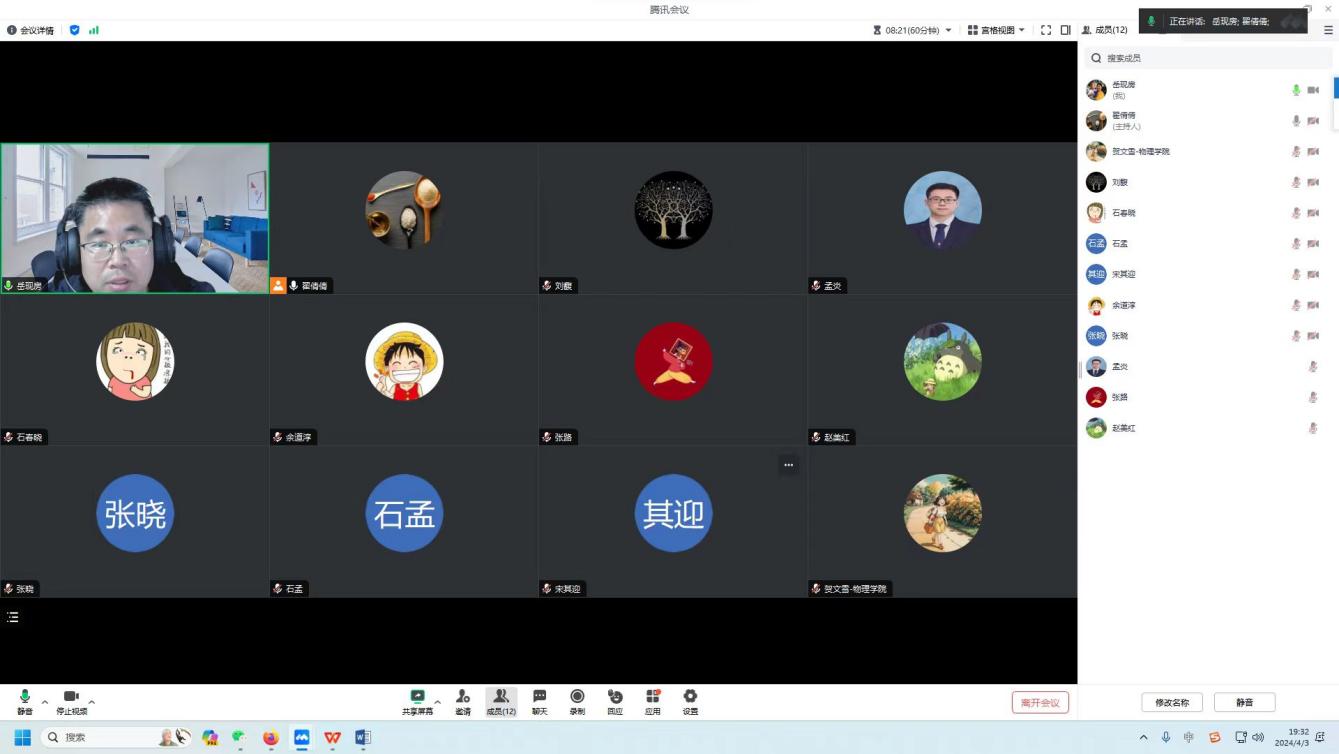
Task: Click the 回应 (Reactions) icon
Action: 615,700
